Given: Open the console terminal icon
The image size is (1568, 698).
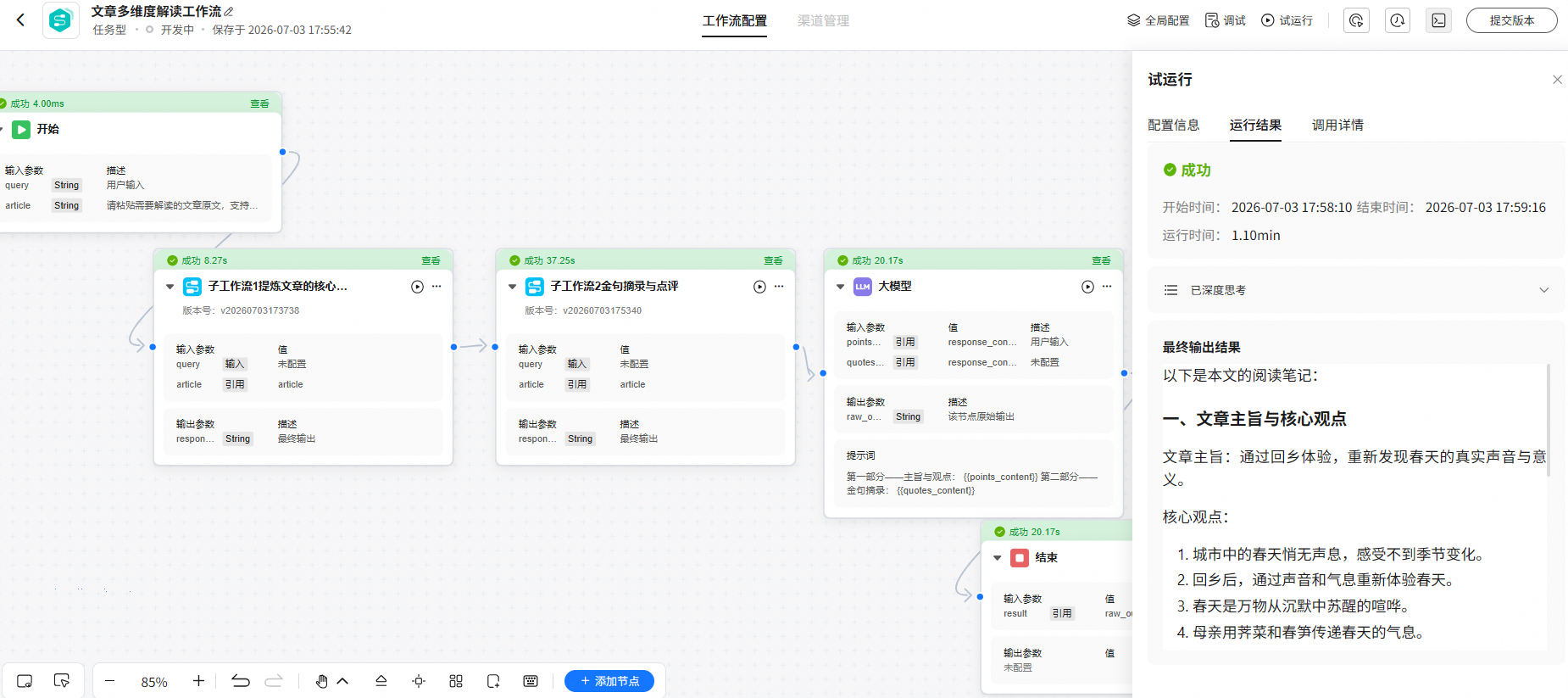Looking at the screenshot, I should [1438, 20].
